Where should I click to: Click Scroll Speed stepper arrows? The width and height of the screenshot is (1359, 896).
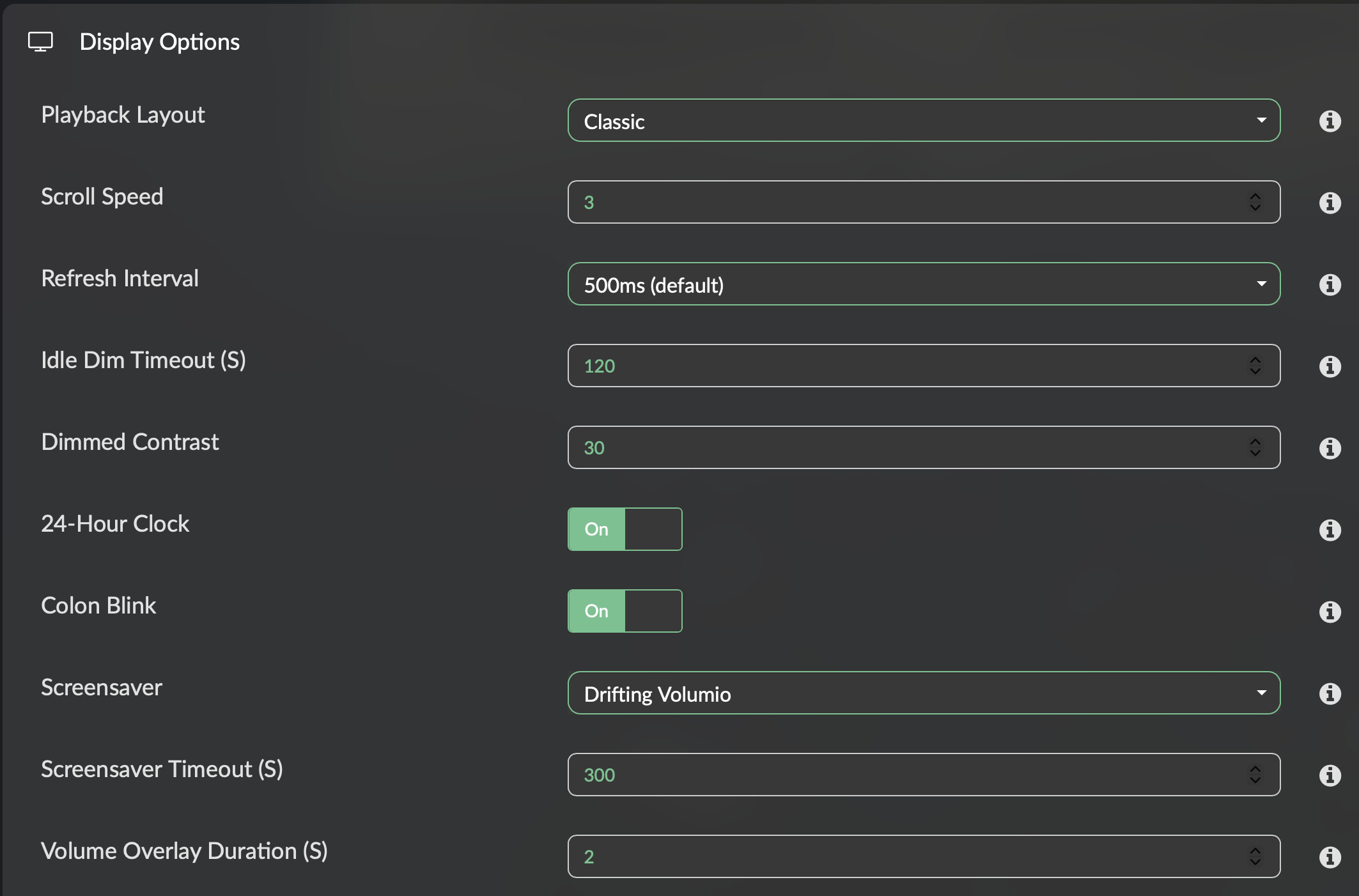click(x=1255, y=202)
